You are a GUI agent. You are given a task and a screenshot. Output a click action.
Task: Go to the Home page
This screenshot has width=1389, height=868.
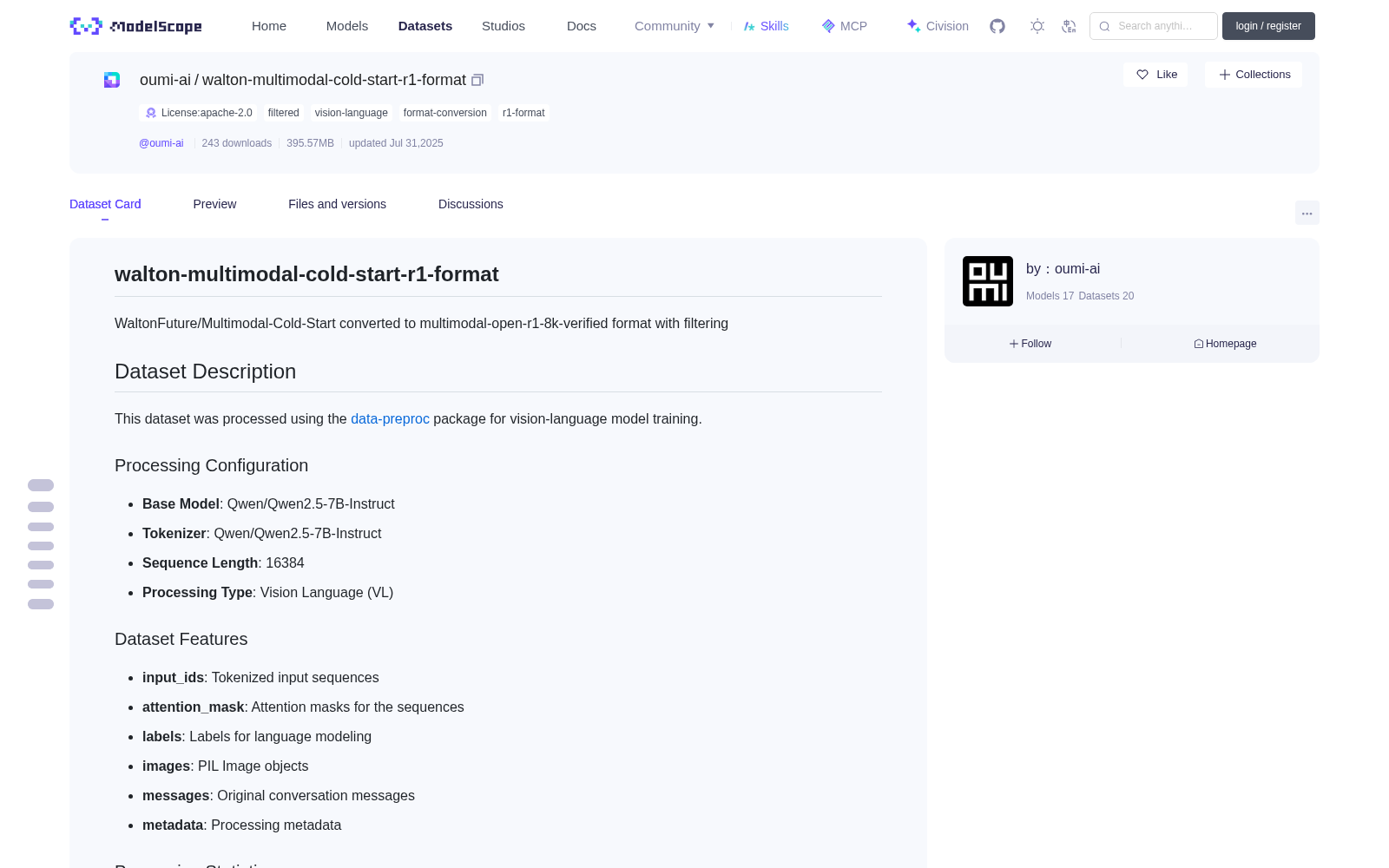(269, 26)
